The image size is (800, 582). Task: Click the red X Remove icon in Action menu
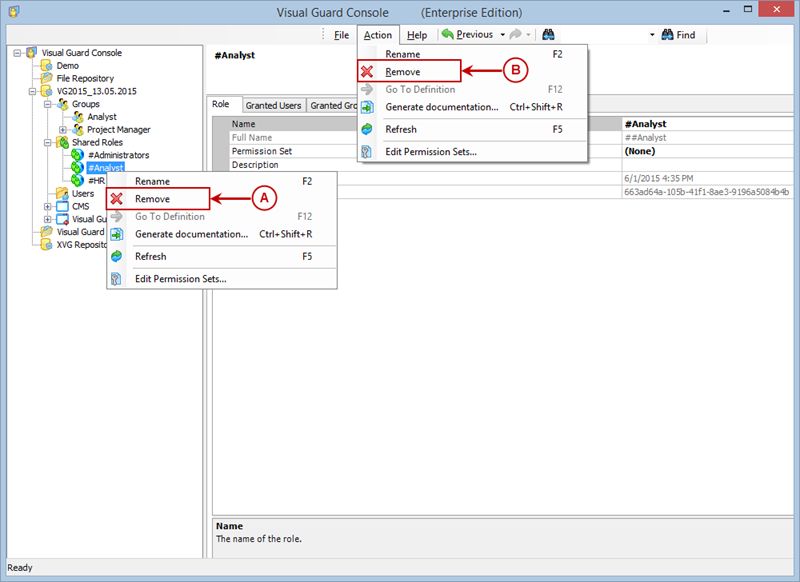[x=367, y=72]
